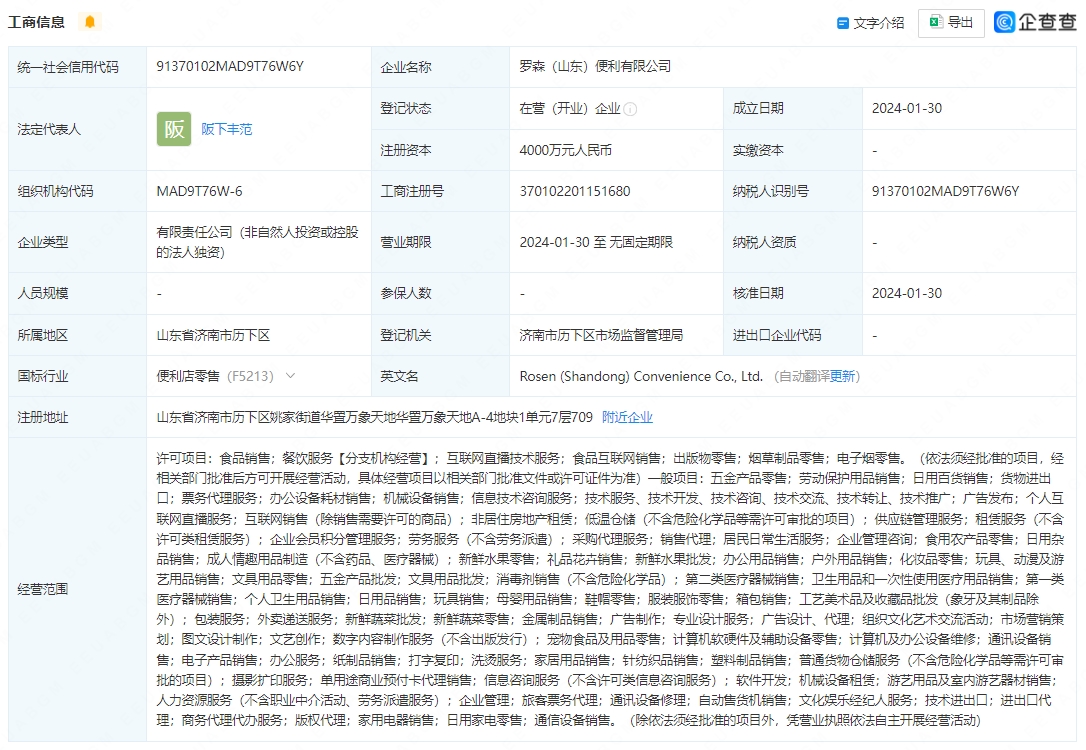Image resolution: width=1086 pixels, height=750 pixels.
Task: Click the 文字介绍 icon
Action: 843,24
